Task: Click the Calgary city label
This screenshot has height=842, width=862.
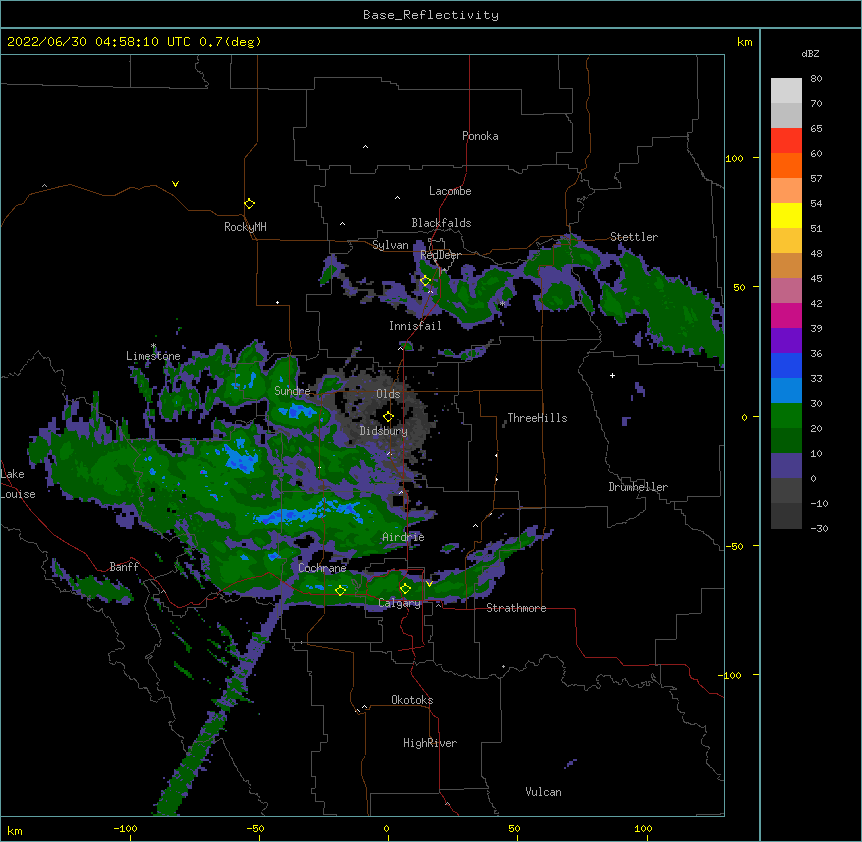Action: coord(400,603)
